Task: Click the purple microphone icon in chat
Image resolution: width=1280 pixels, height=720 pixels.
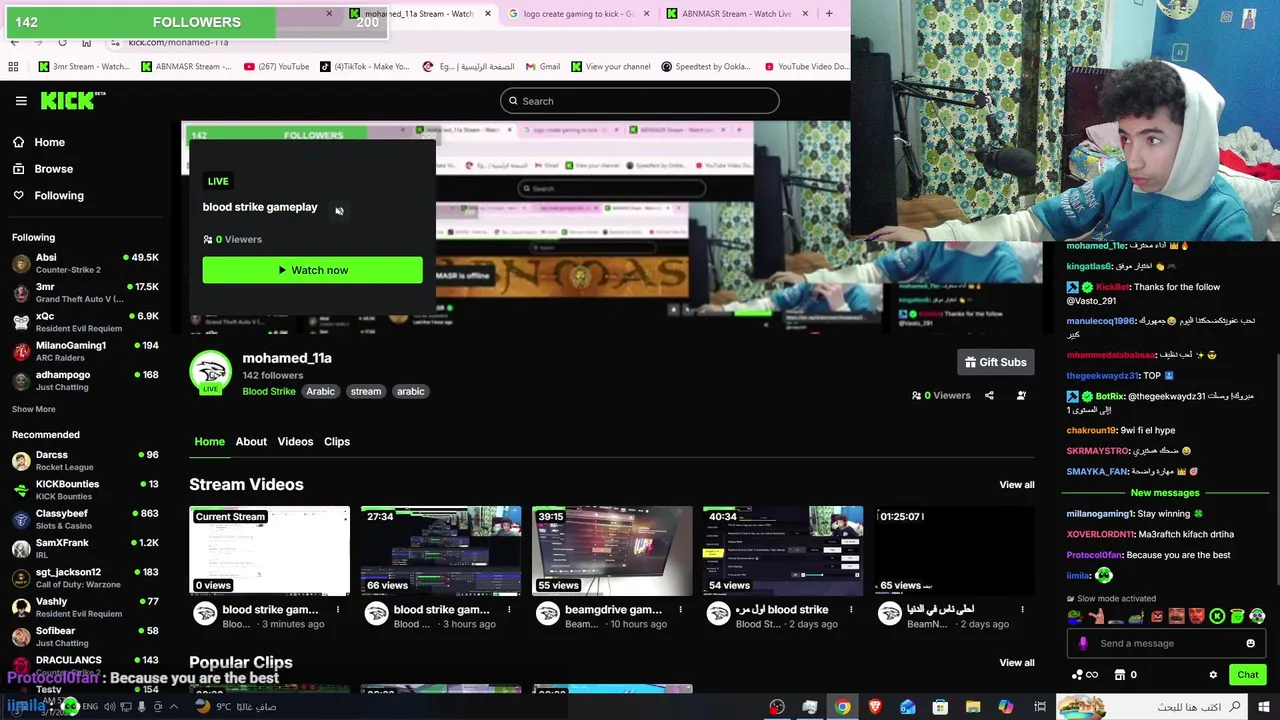Action: click(1083, 644)
